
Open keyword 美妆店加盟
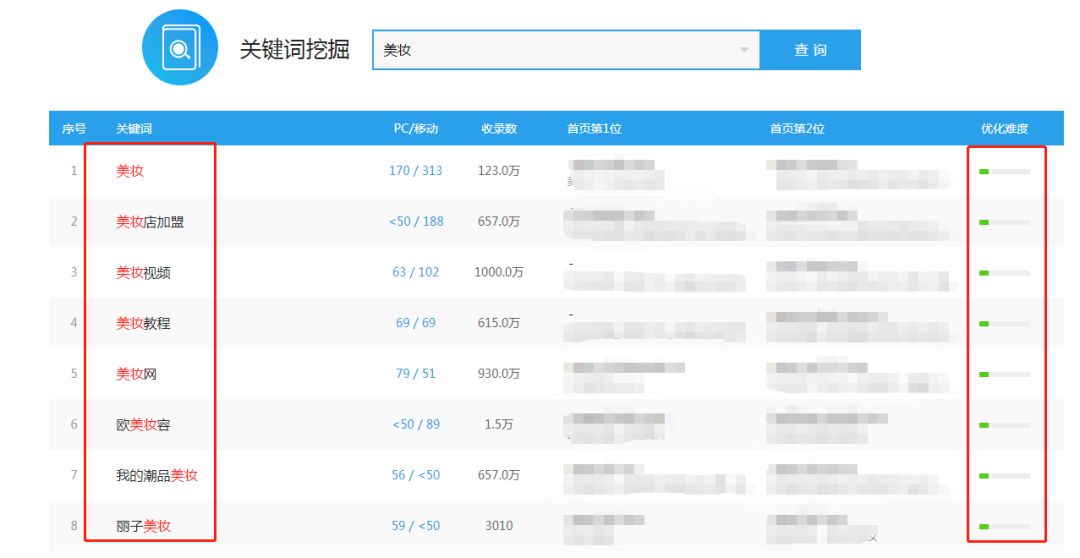pos(149,222)
